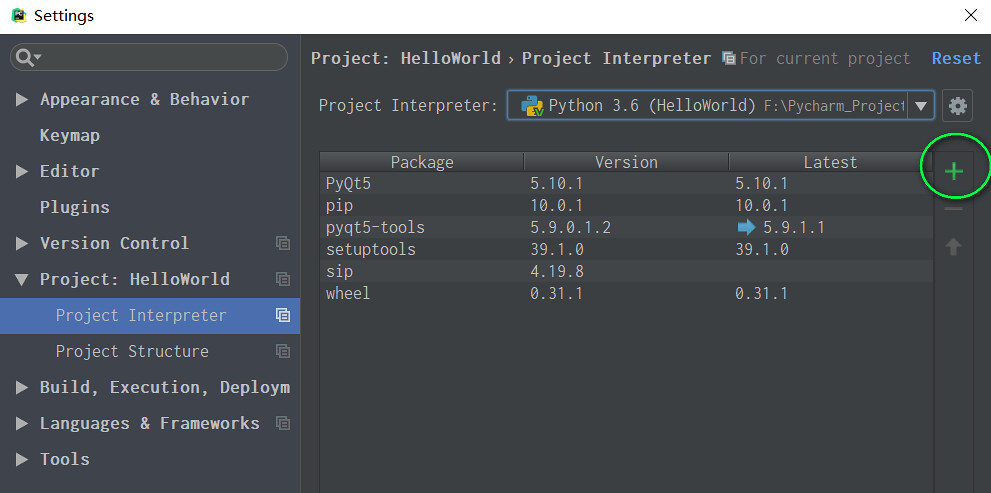Click the copy icon beside Project Structure
The image size is (991, 493).
[283, 351]
